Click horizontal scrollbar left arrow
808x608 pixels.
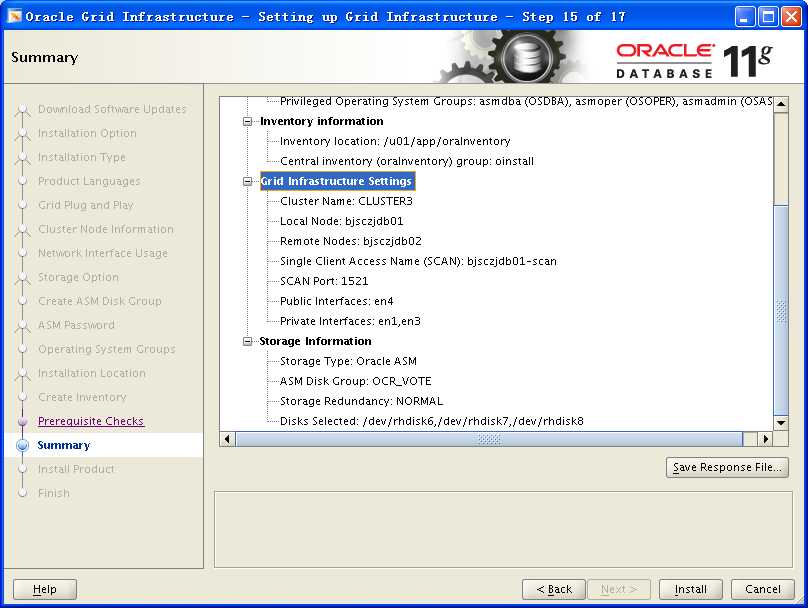pyautogui.click(x=227, y=439)
